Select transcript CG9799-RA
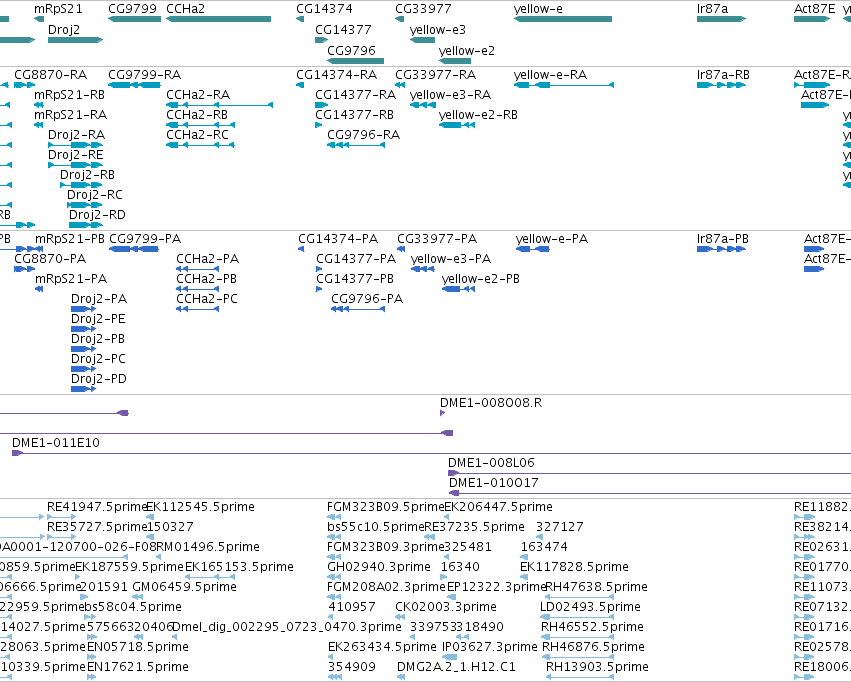 (x=135, y=85)
